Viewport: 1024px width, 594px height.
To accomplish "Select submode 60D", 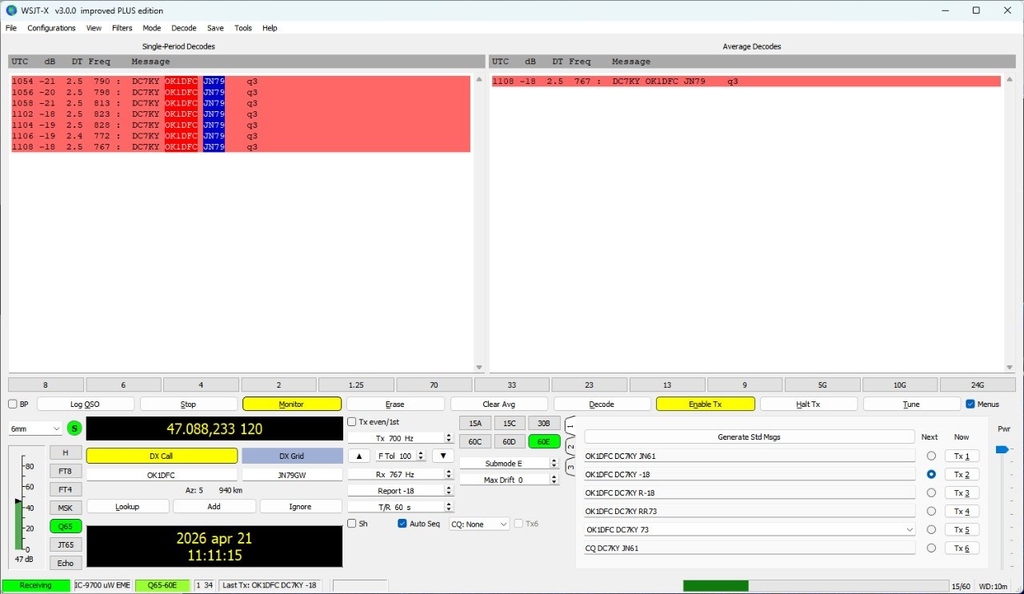I will [x=509, y=441].
